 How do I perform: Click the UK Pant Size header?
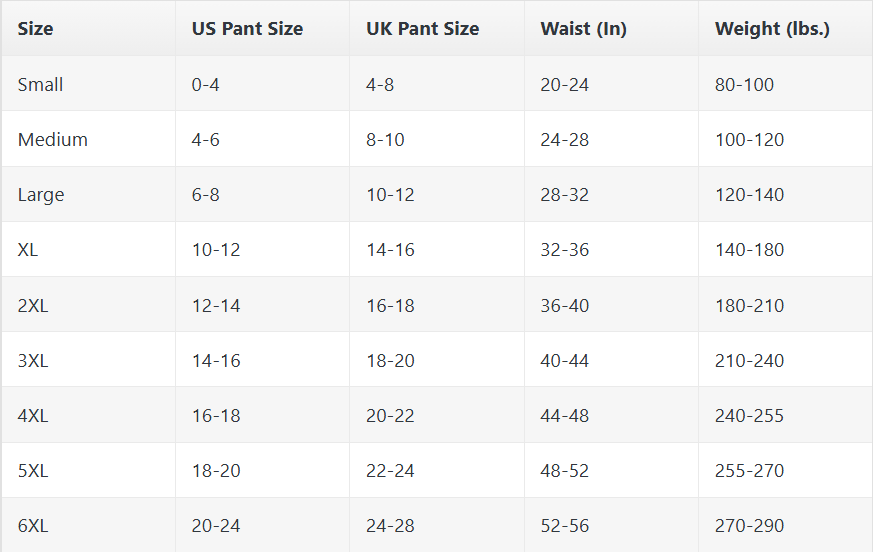422,29
